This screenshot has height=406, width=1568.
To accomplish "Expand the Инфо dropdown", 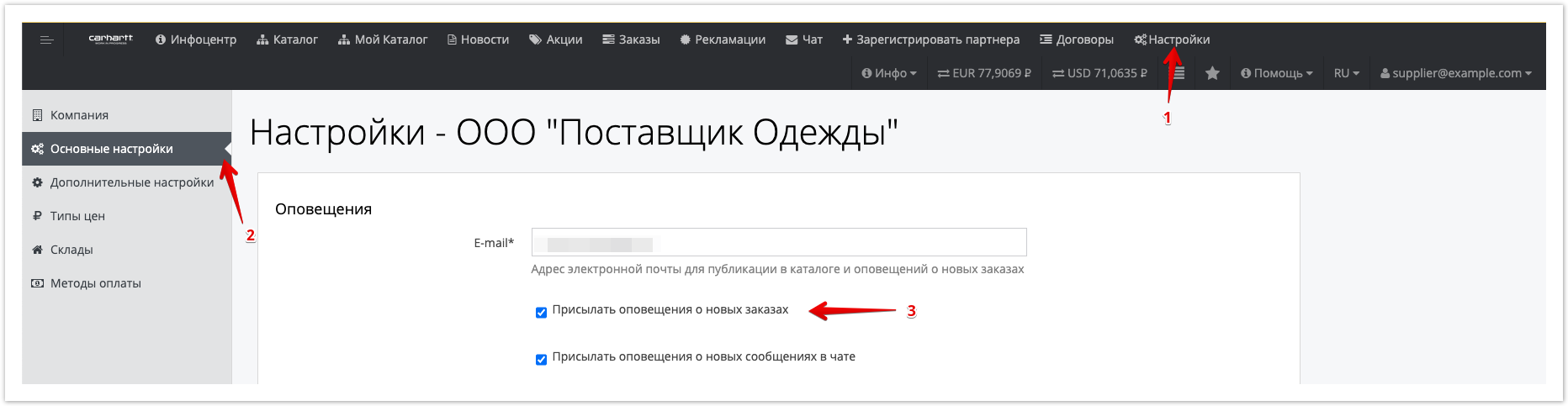I will point(889,73).
